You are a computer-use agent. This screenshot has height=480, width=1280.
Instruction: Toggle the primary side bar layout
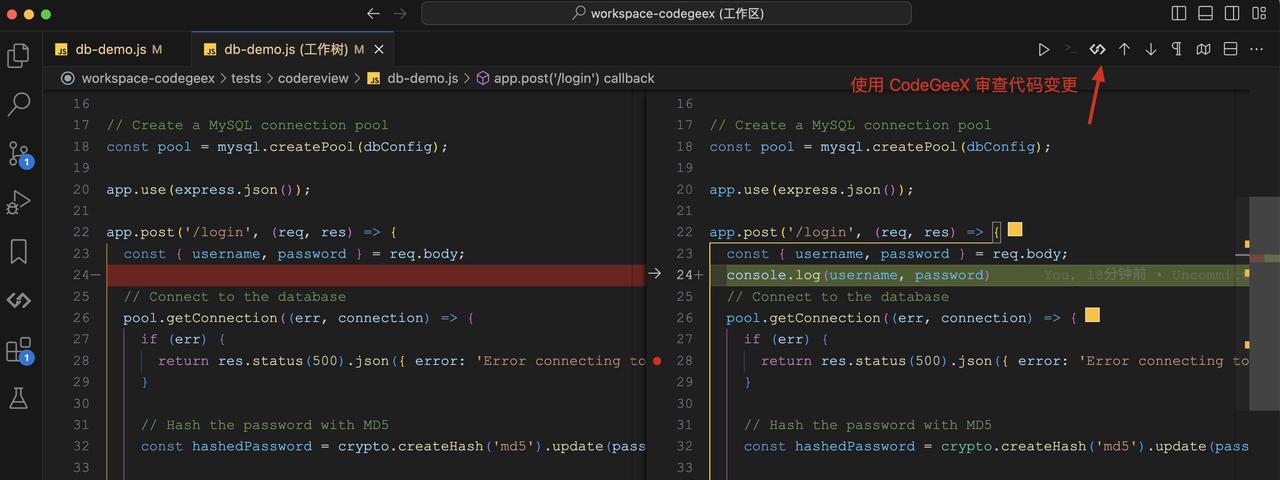[x=1179, y=14]
